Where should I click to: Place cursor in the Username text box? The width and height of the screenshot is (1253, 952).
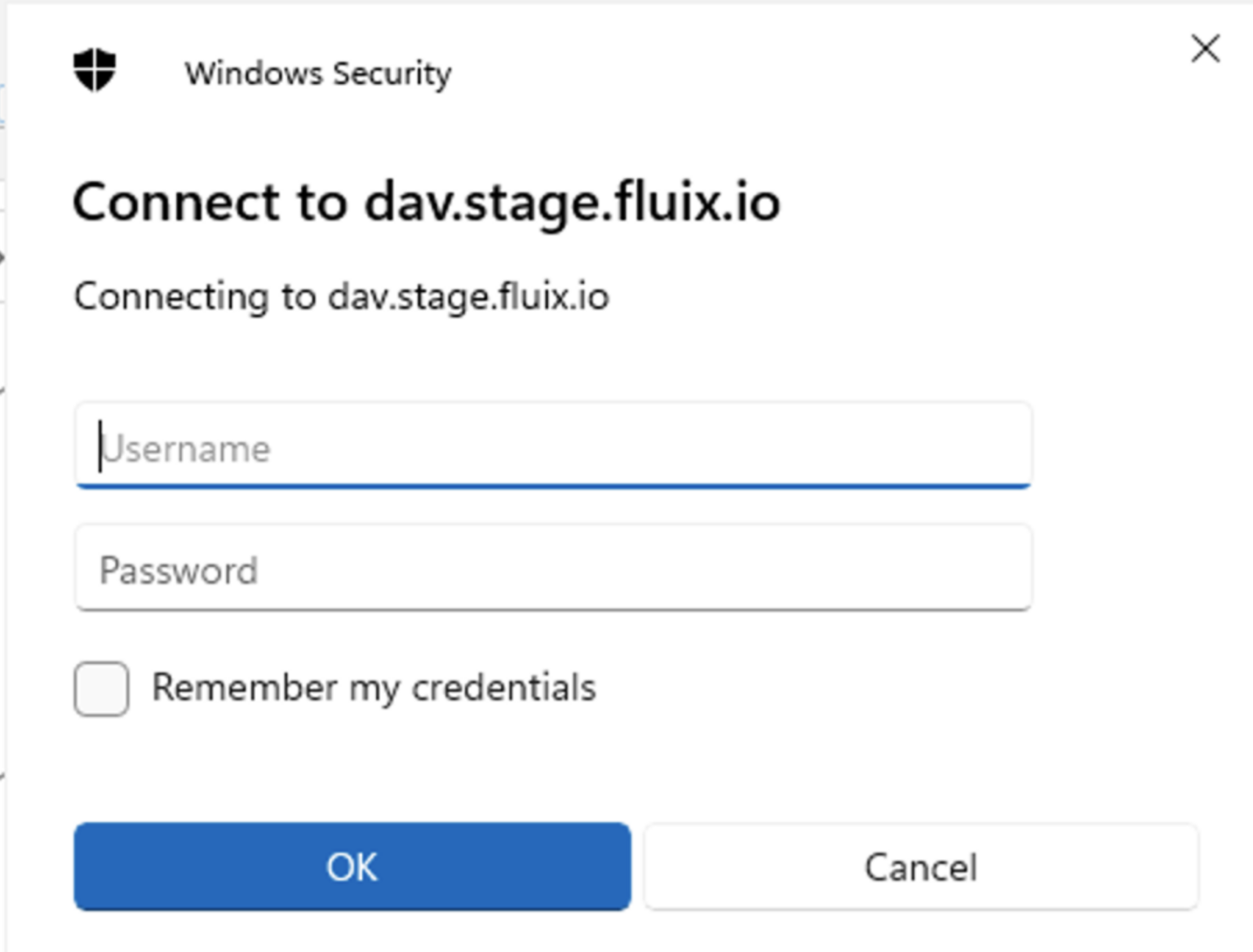(x=552, y=447)
